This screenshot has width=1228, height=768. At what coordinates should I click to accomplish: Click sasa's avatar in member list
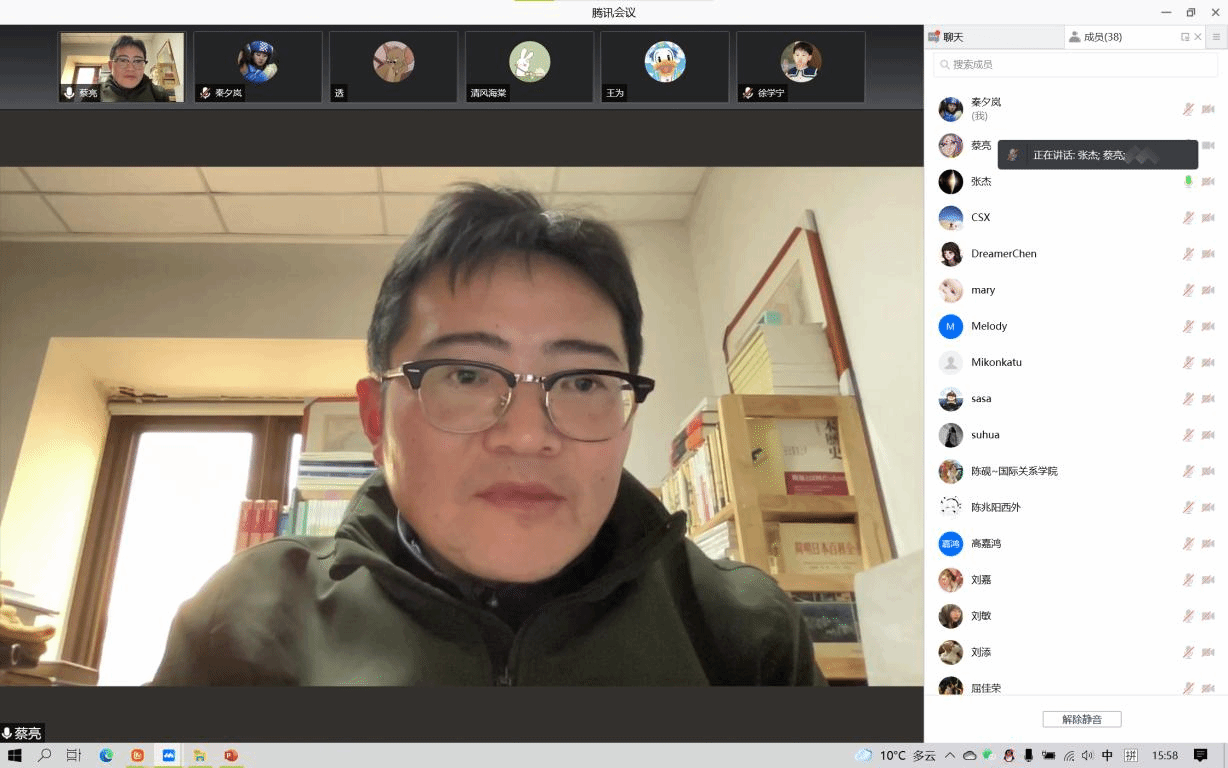(950, 399)
